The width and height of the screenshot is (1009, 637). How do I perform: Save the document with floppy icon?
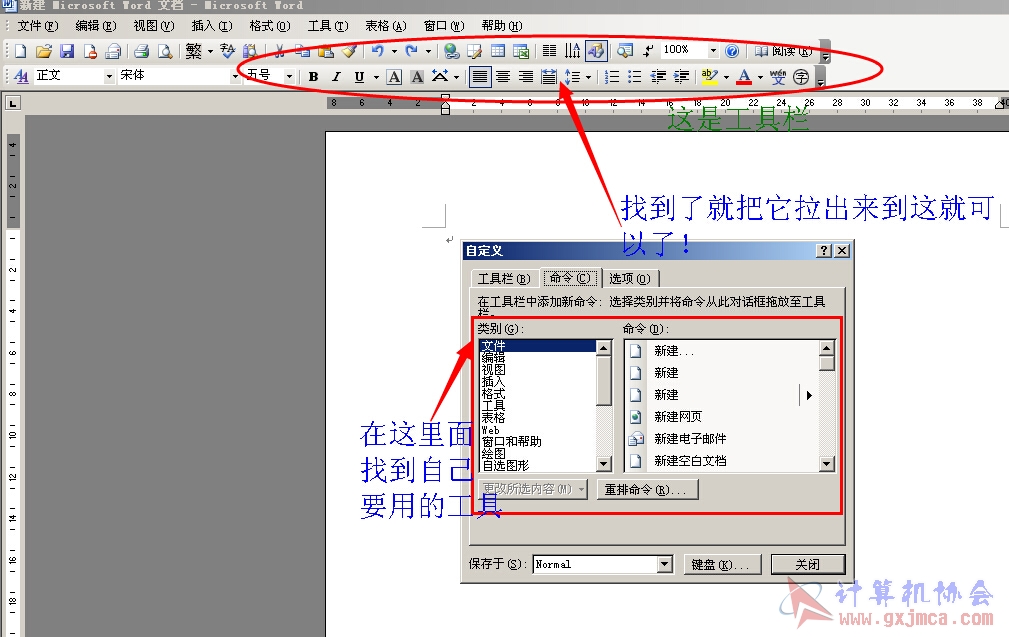pos(67,51)
